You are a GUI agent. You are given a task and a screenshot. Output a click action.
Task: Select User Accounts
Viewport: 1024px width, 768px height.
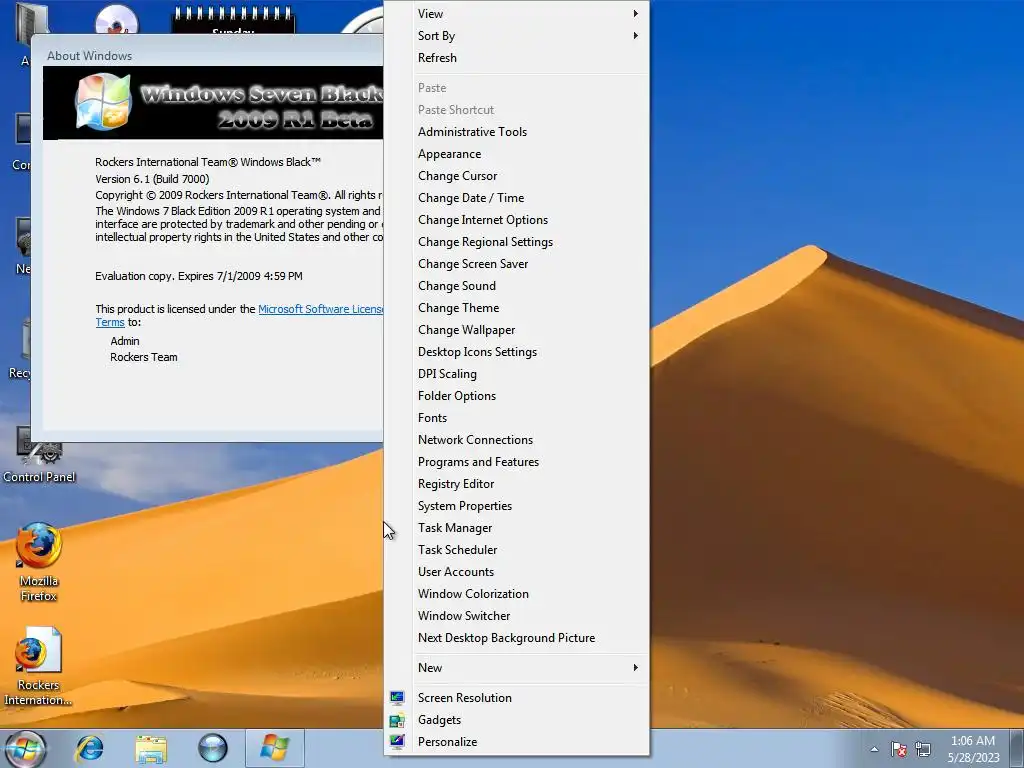click(517, 572)
